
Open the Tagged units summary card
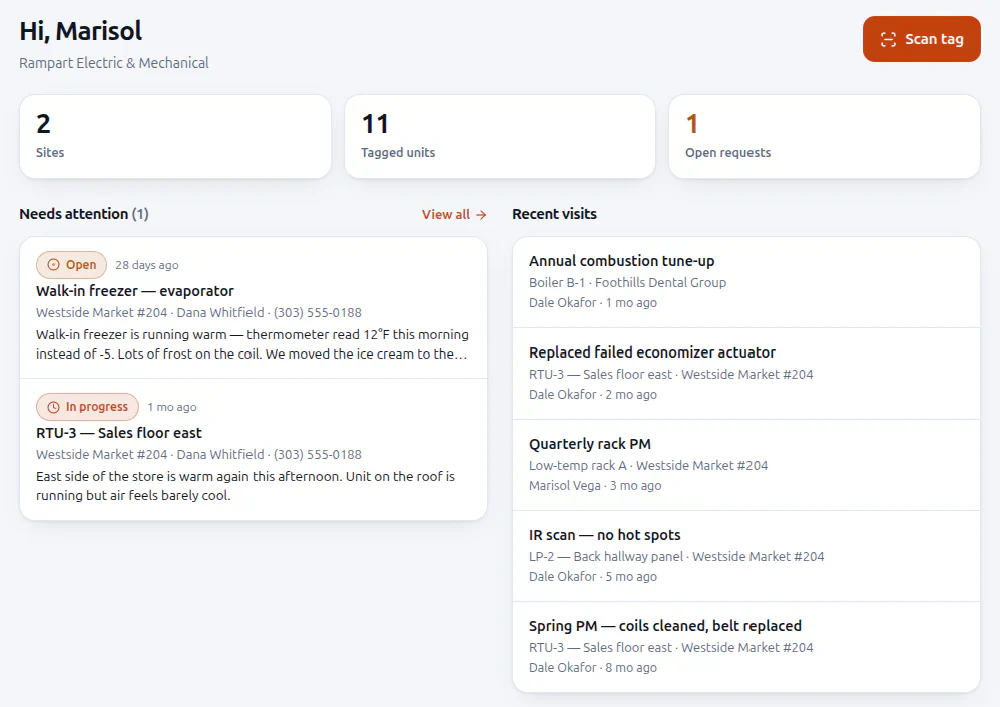click(500, 136)
